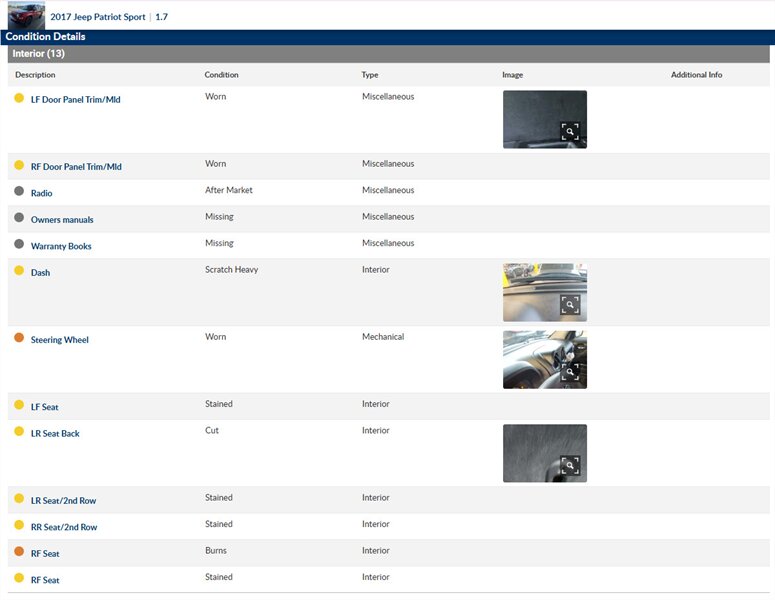Image resolution: width=775 pixels, height=600 pixels.
Task: Click gray status dot beside Radio
Action: click(x=19, y=192)
